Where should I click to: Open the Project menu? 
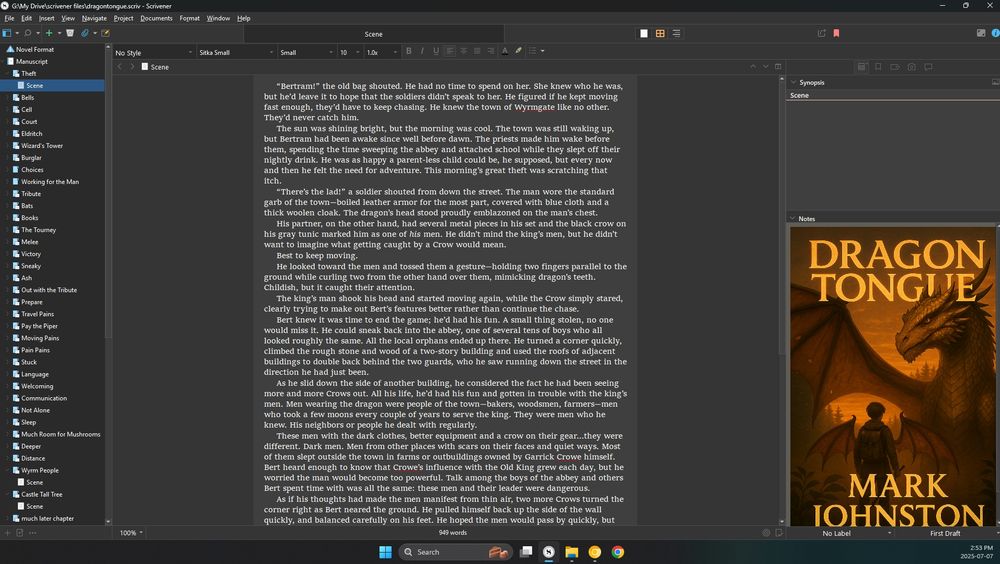124,18
